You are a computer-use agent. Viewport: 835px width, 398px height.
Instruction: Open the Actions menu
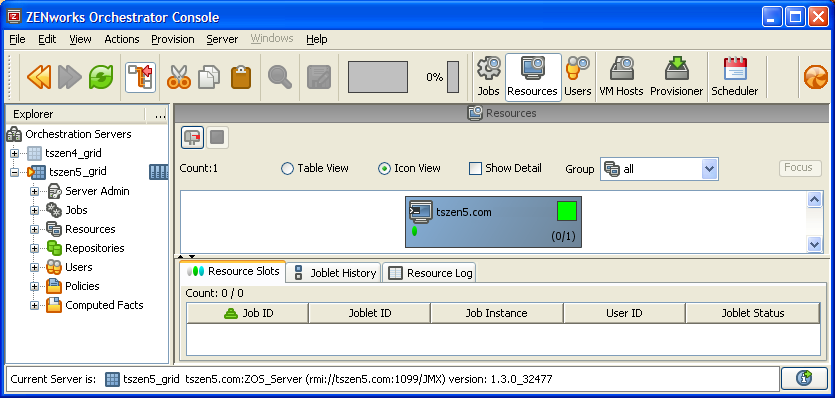click(122, 39)
